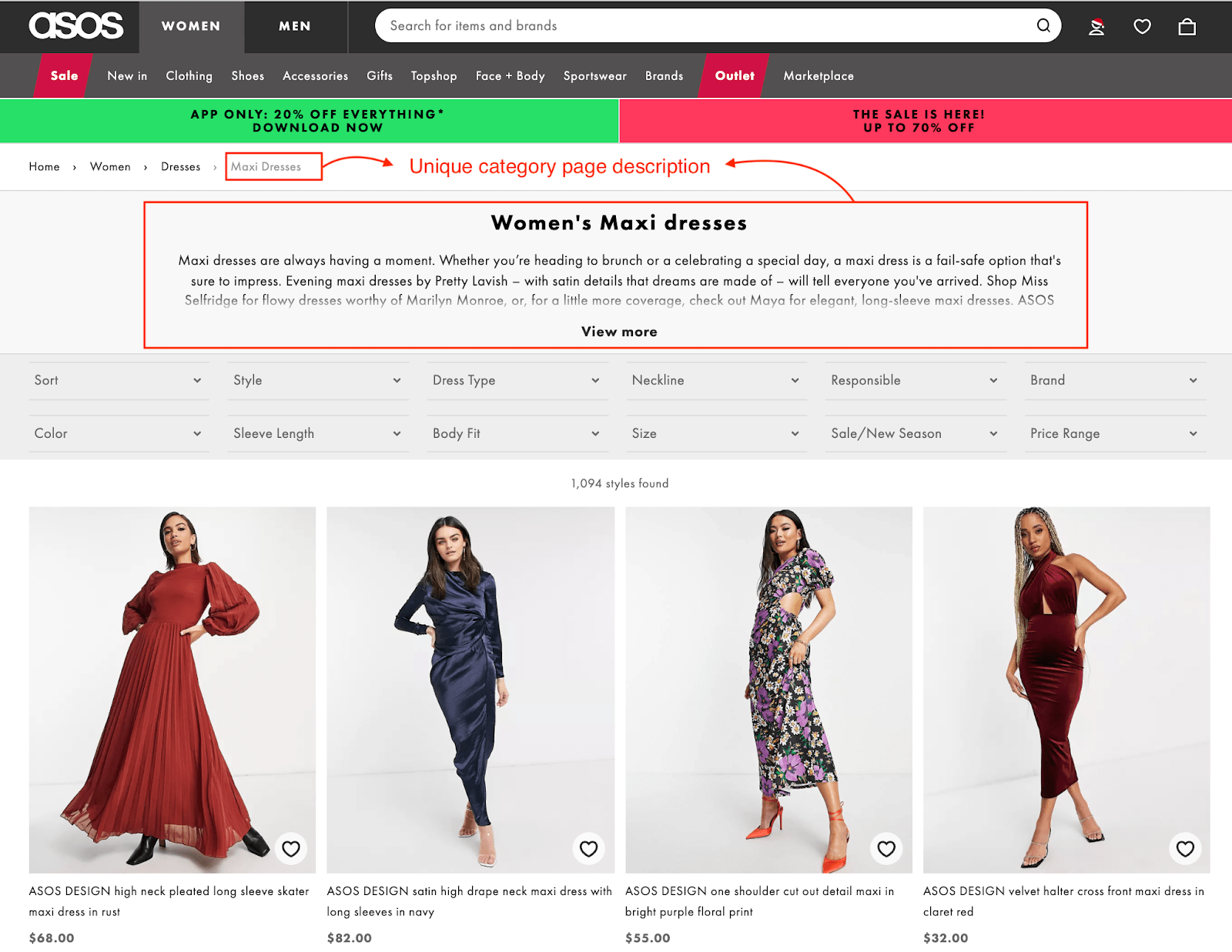Go to Marketplace

tap(819, 75)
